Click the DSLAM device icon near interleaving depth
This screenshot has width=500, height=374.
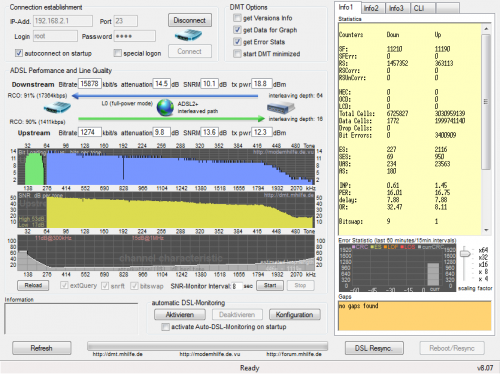(x=281, y=108)
